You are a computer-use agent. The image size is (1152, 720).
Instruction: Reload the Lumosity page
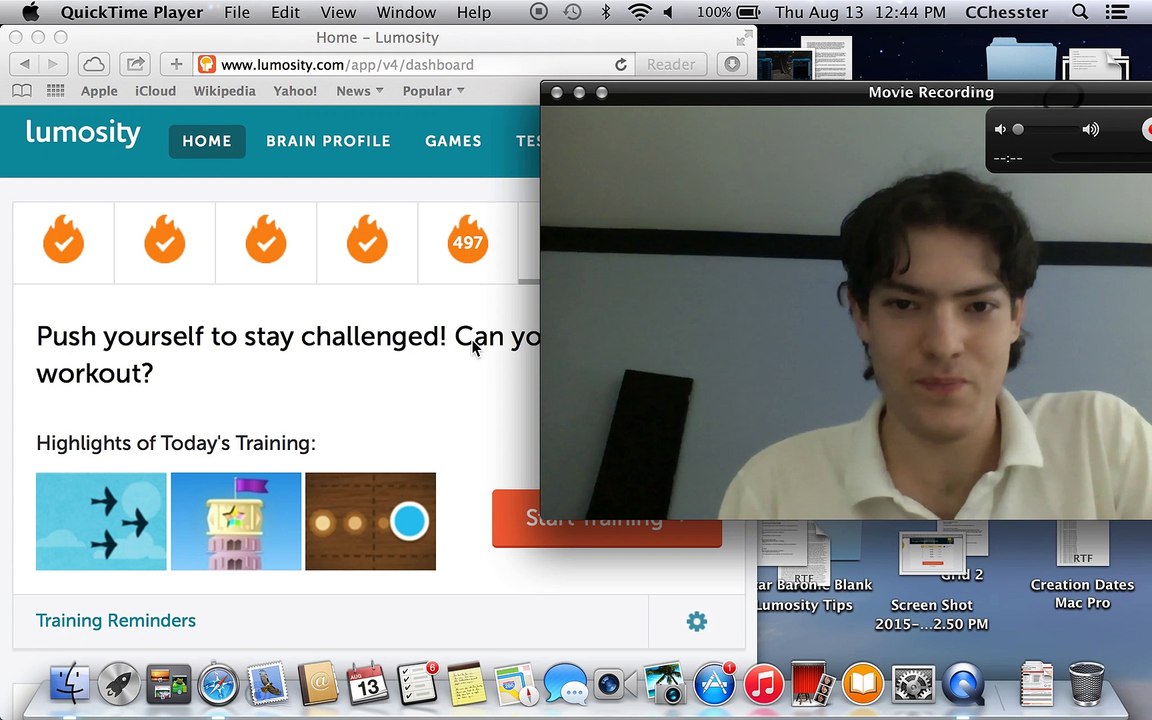pyautogui.click(x=621, y=65)
